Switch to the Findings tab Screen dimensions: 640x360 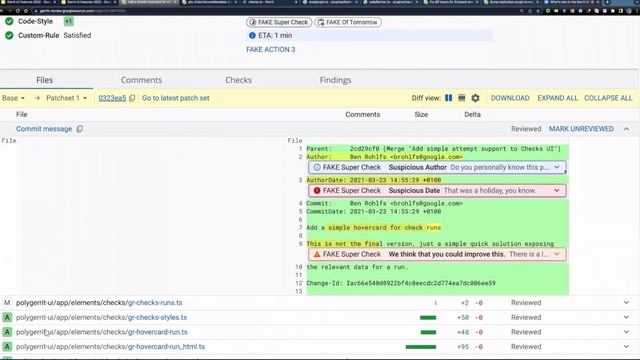[x=335, y=80]
